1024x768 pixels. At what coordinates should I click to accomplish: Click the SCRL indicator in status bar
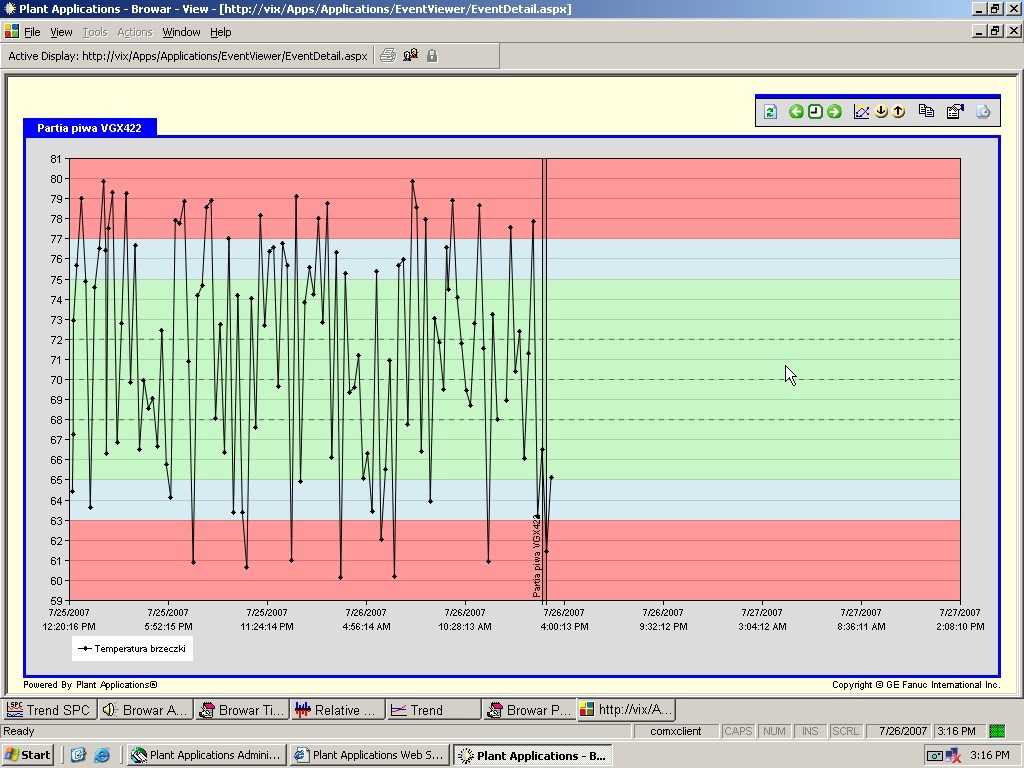[845, 731]
